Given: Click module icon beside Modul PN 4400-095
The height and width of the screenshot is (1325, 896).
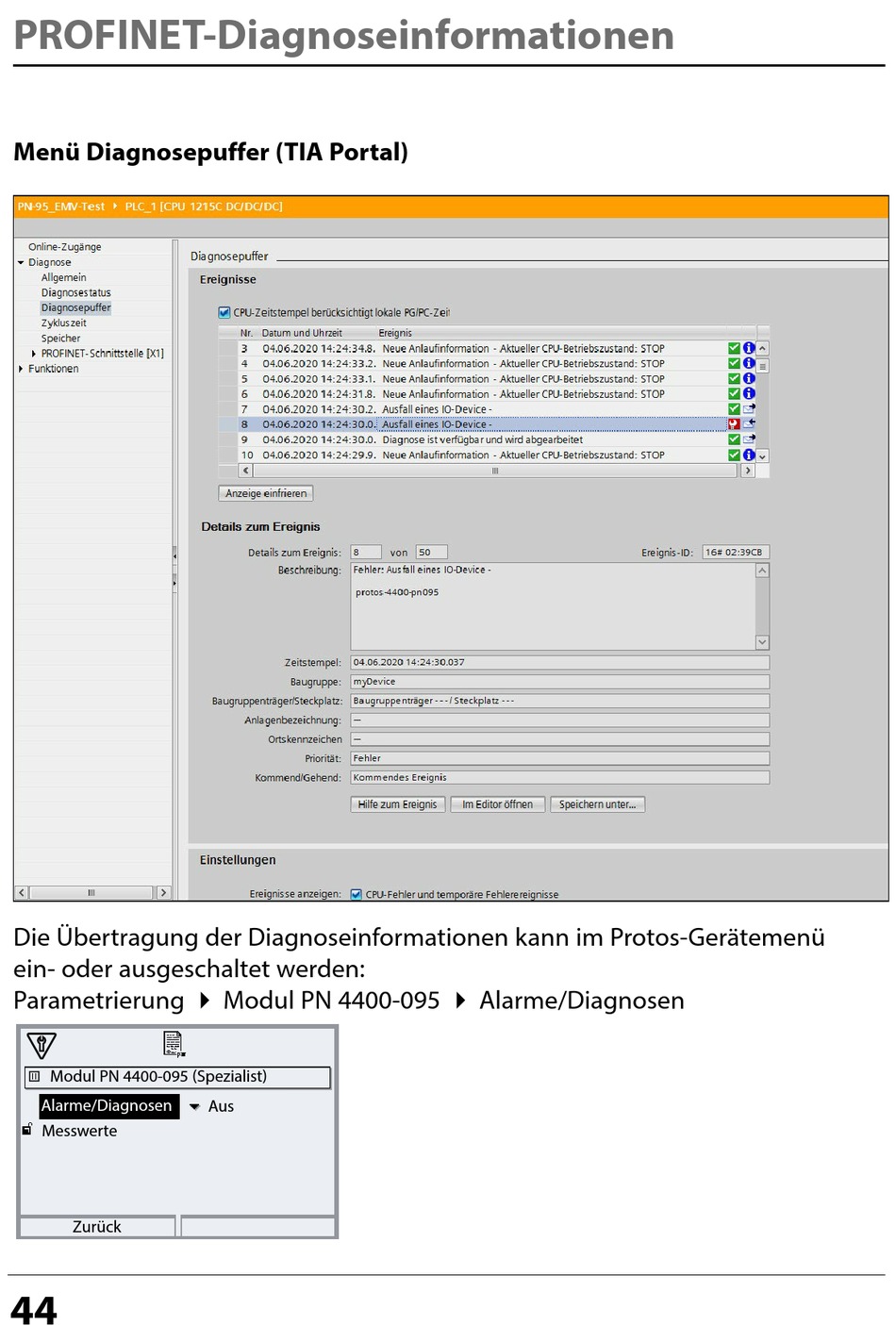Looking at the screenshot, I should coord(35,1076).
